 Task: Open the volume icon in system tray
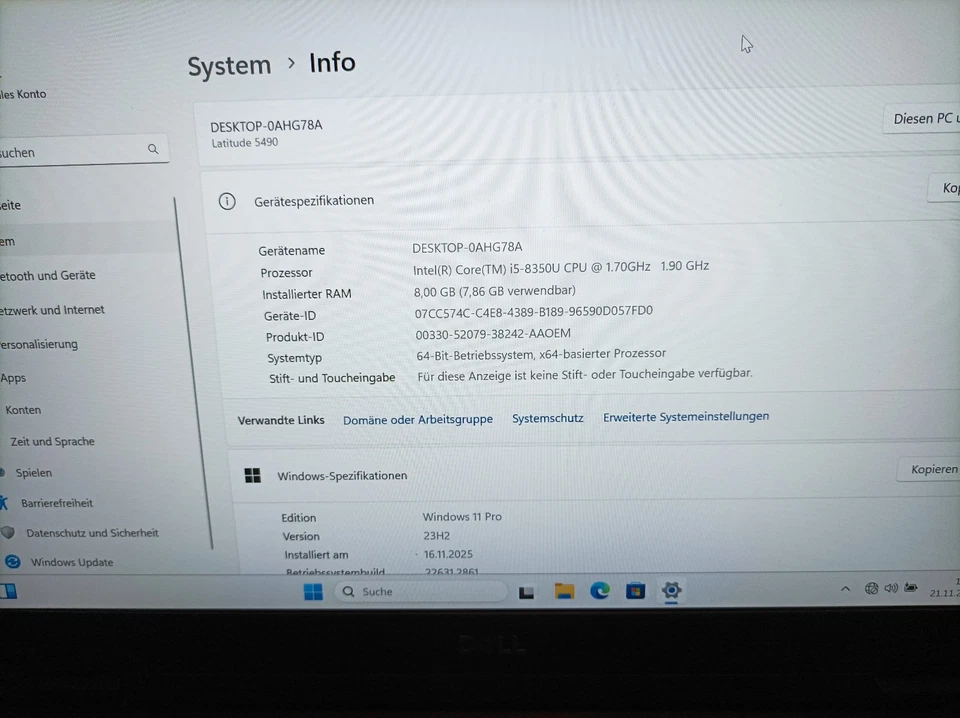(891, 588)
